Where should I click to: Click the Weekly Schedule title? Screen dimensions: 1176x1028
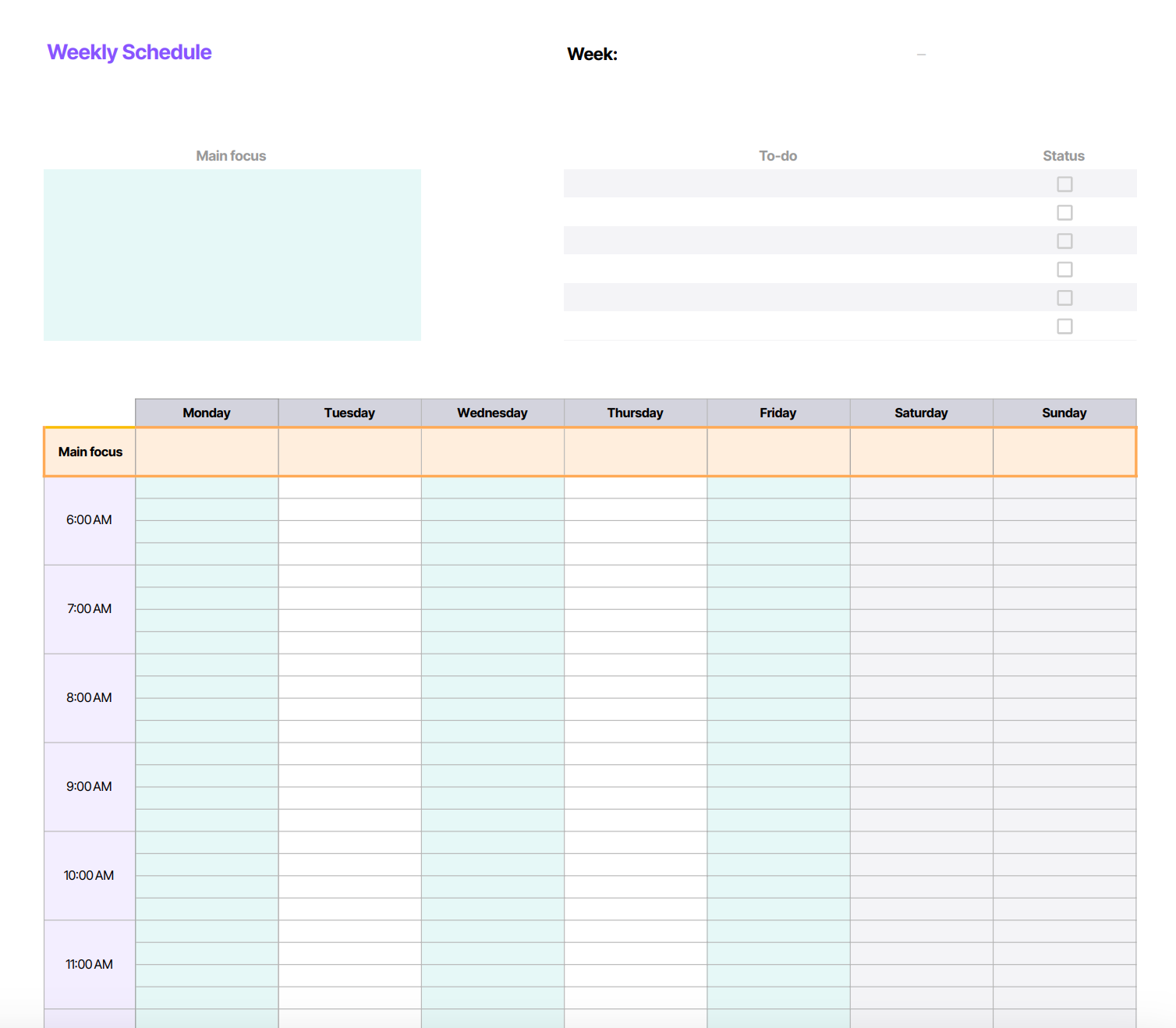[x=129, y=51]
